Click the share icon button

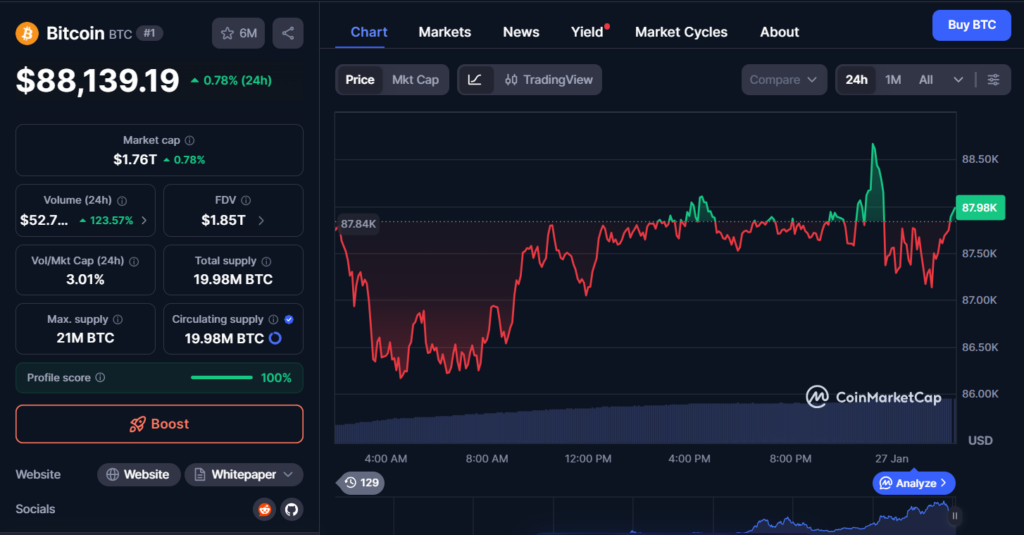click(x=288, y=33)
